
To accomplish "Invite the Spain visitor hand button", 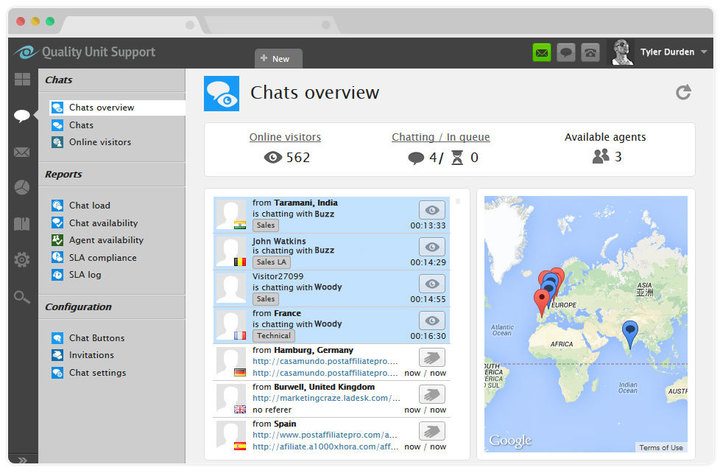I will pos(432,431).
